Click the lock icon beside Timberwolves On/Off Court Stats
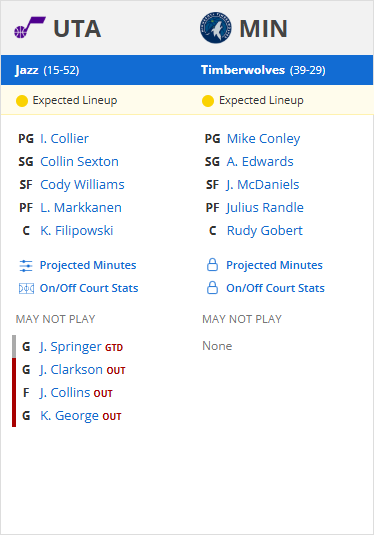The height and width of the screenshot is (535, 374). (212, 288)
